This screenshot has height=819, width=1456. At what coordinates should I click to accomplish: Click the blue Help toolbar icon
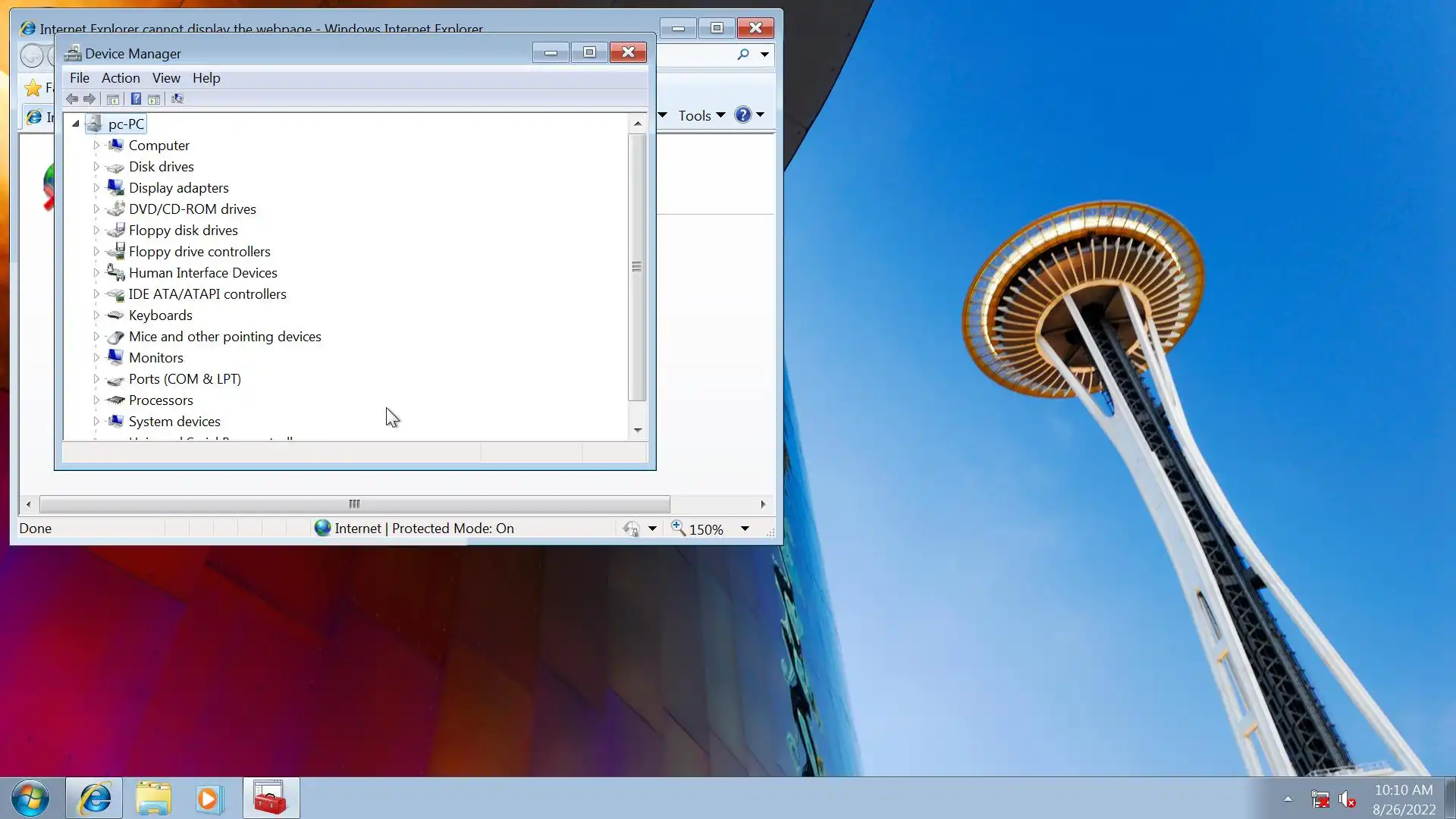point(136,99)
